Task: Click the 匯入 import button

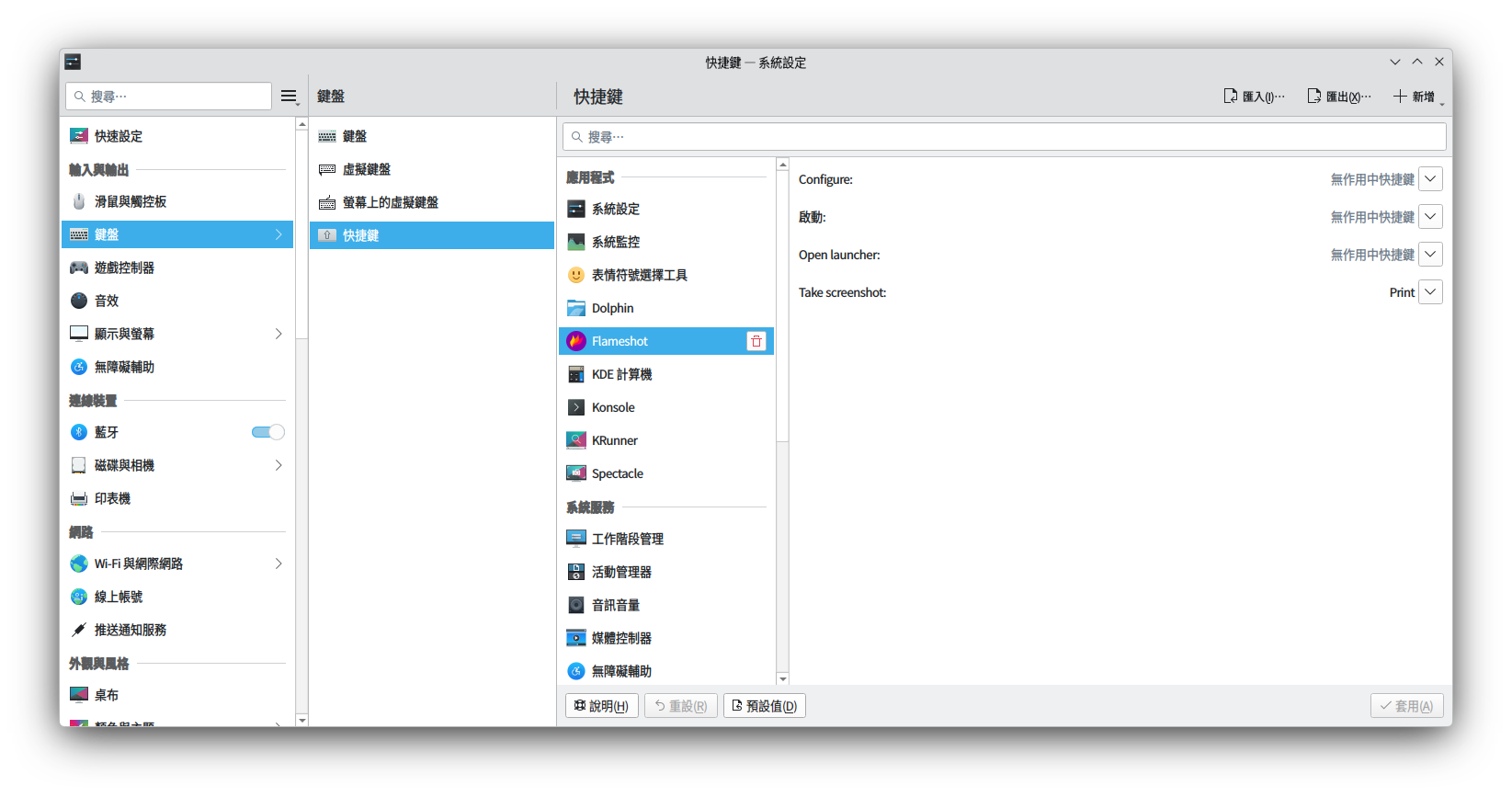Action: (x=1254, y=97)
